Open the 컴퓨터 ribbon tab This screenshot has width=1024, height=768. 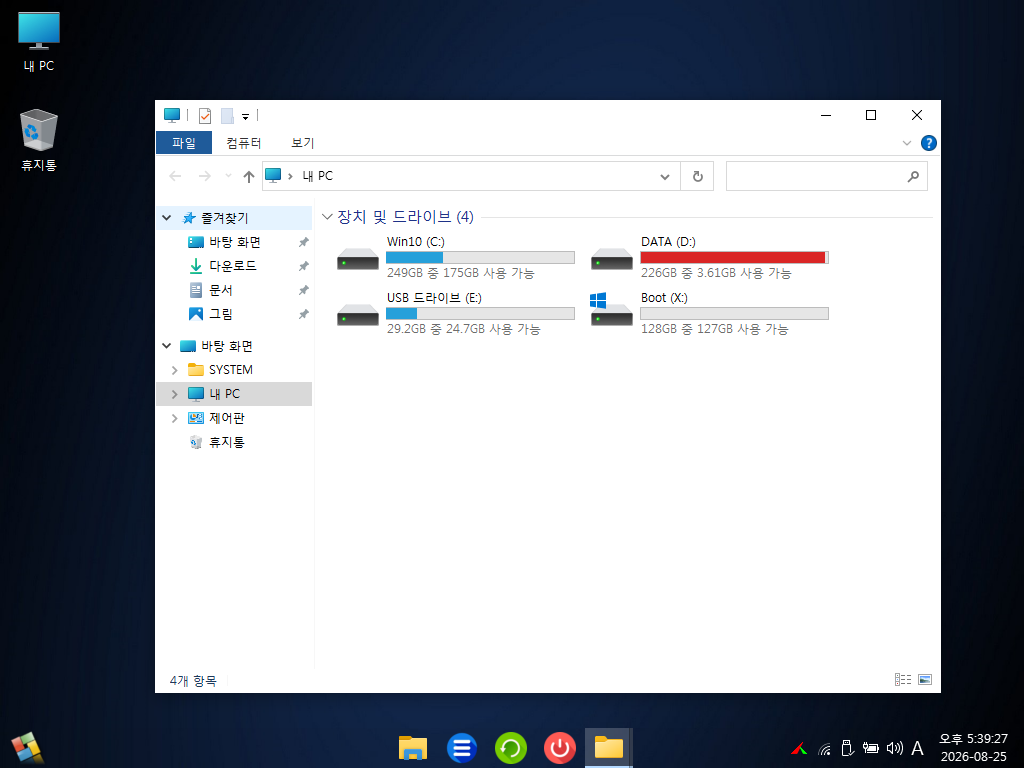pyautogui.click(x=244, y=142)
